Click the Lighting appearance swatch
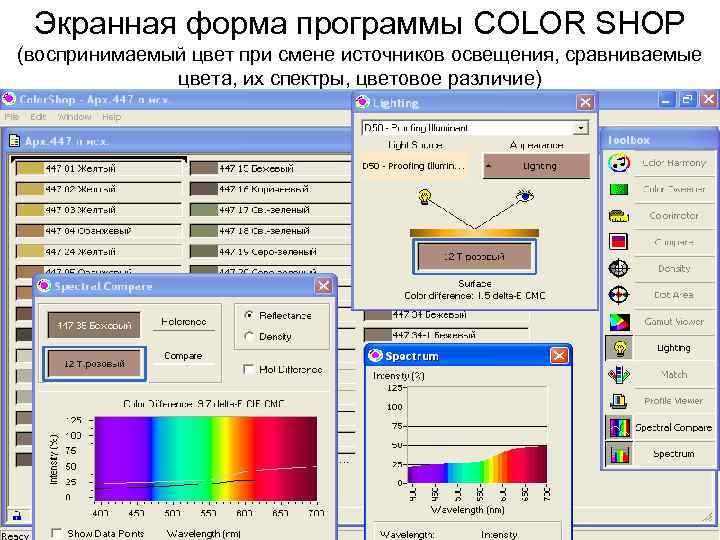Viewport: 720px width, 540px height. [x=536, y=166]
